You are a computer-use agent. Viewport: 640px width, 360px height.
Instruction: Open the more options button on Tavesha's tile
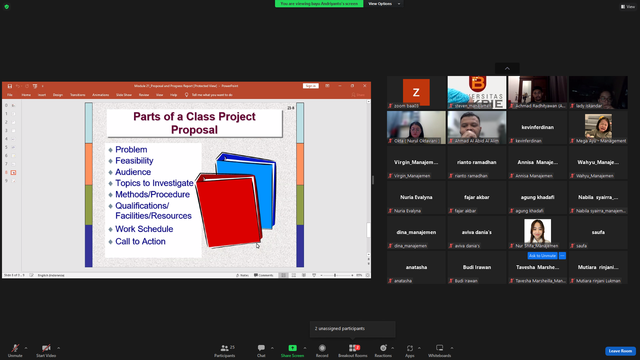click(562, 256)
